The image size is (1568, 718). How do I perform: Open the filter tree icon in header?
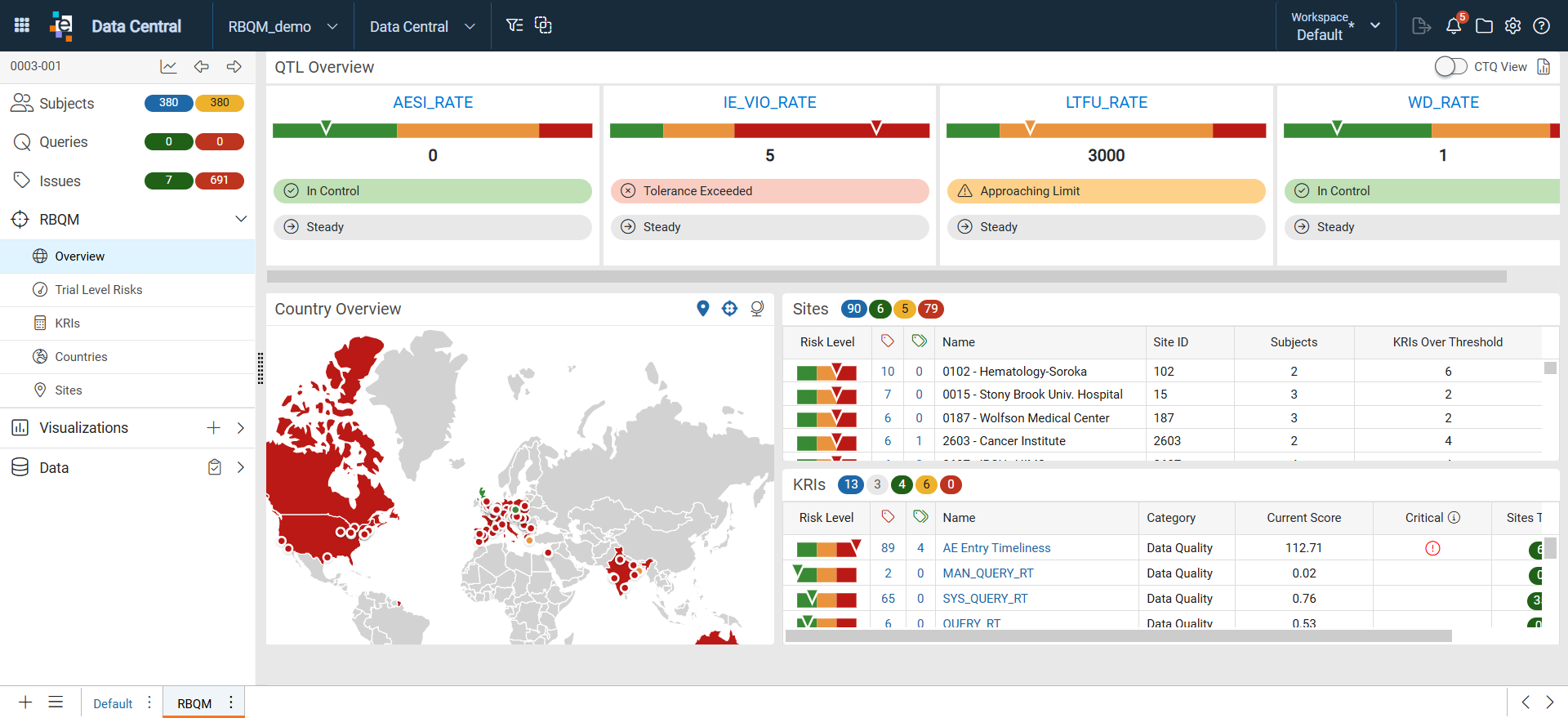(x=514, y=25)
